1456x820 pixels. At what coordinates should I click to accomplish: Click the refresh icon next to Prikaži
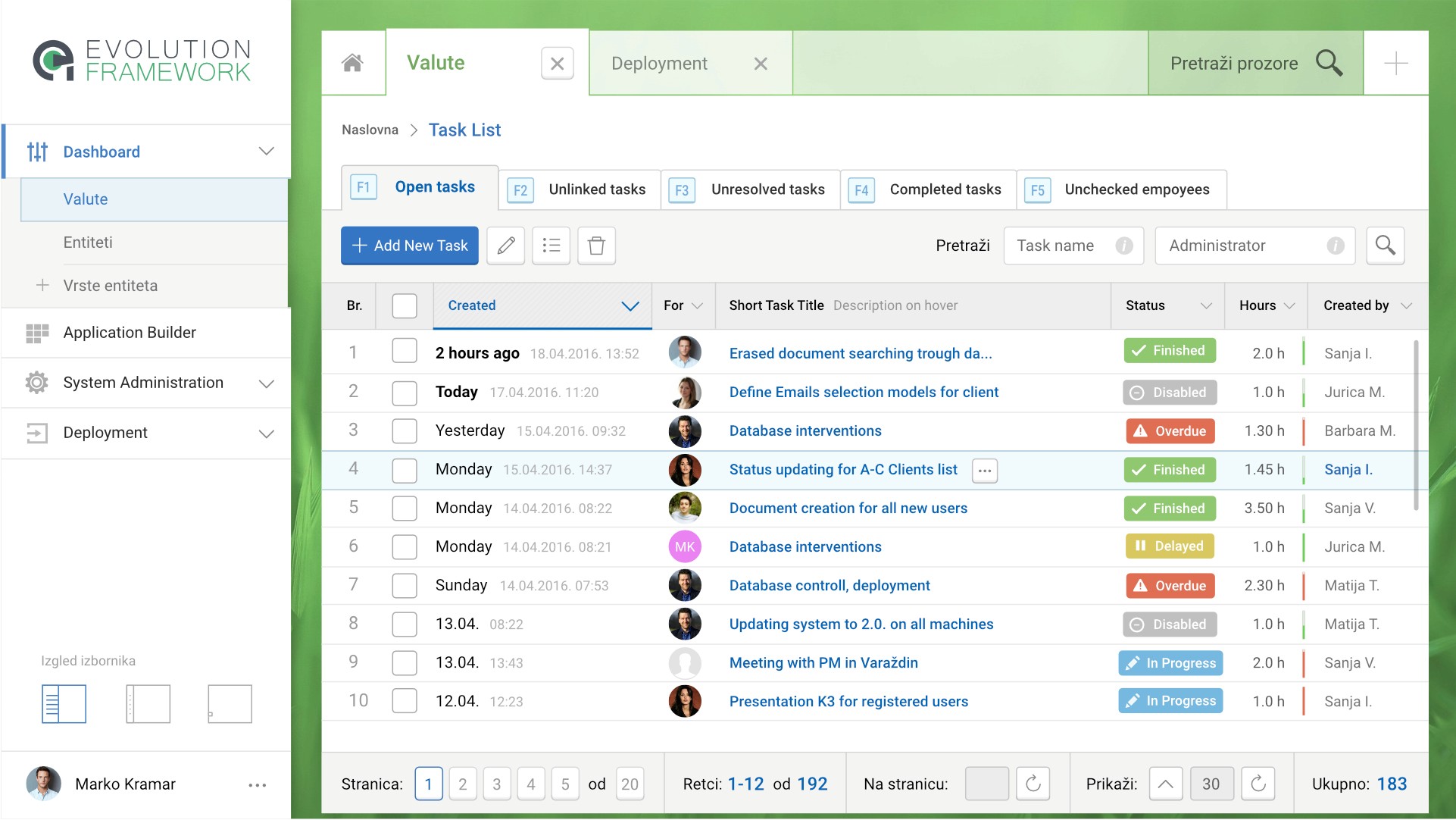1258,784
